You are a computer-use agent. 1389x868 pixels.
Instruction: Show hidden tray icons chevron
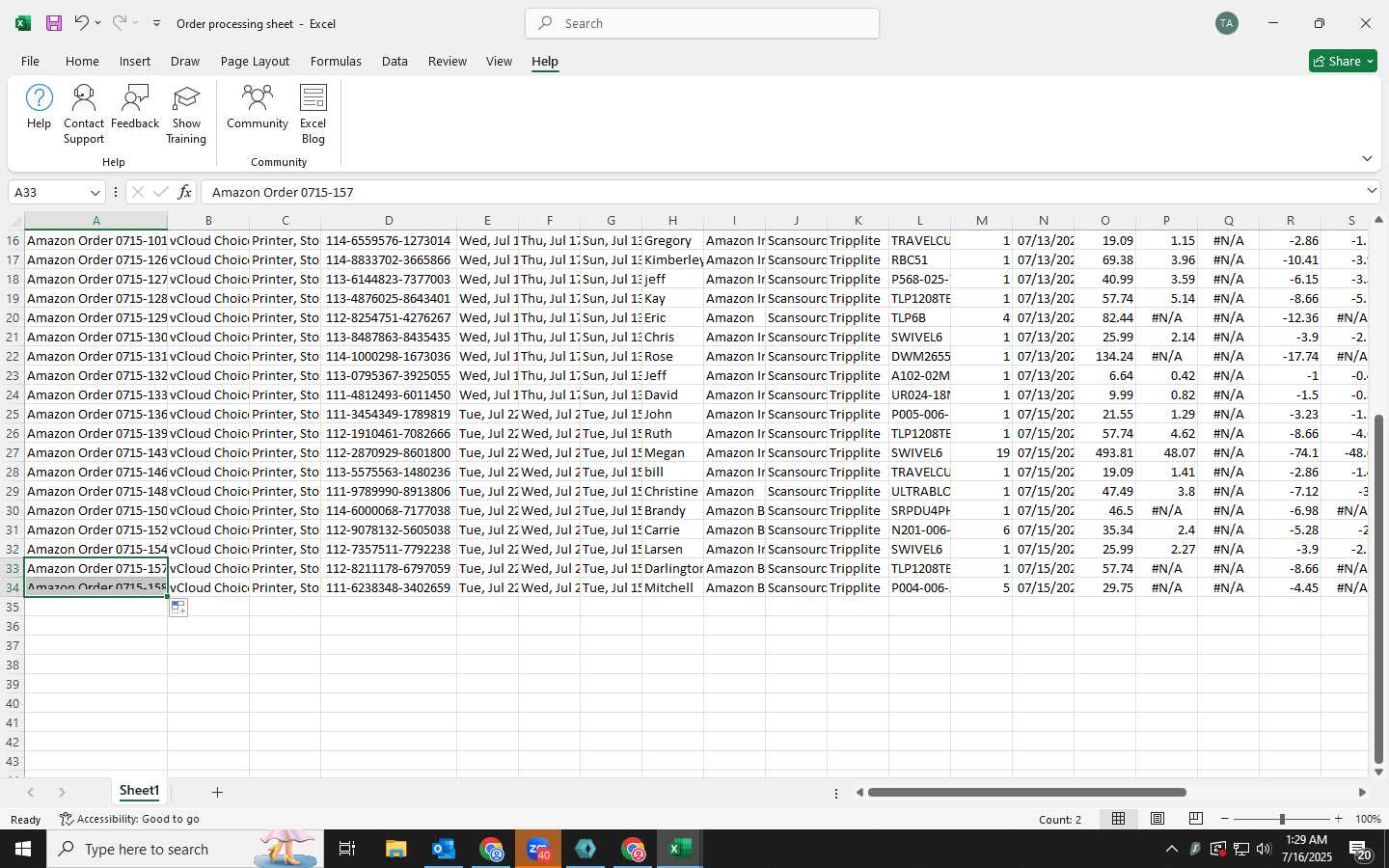coord(1171,849)
